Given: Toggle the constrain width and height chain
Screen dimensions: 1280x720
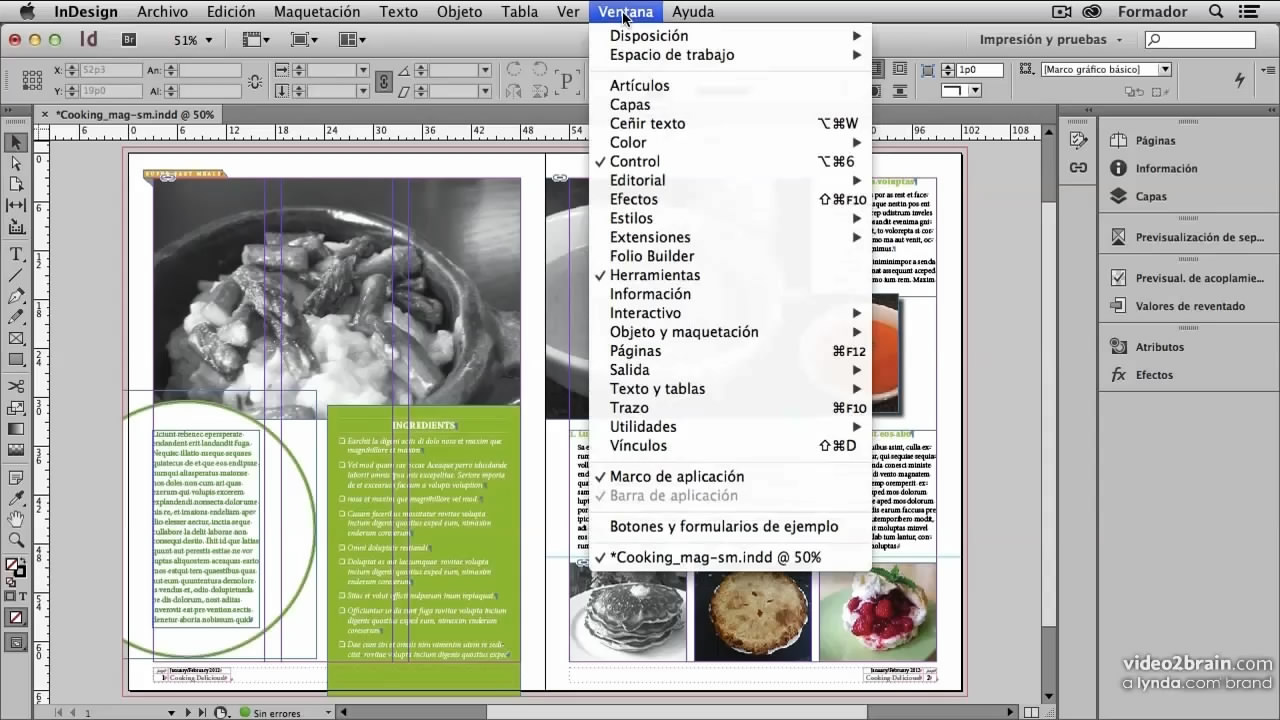Looking at the screenshot, I should (255, 81).
